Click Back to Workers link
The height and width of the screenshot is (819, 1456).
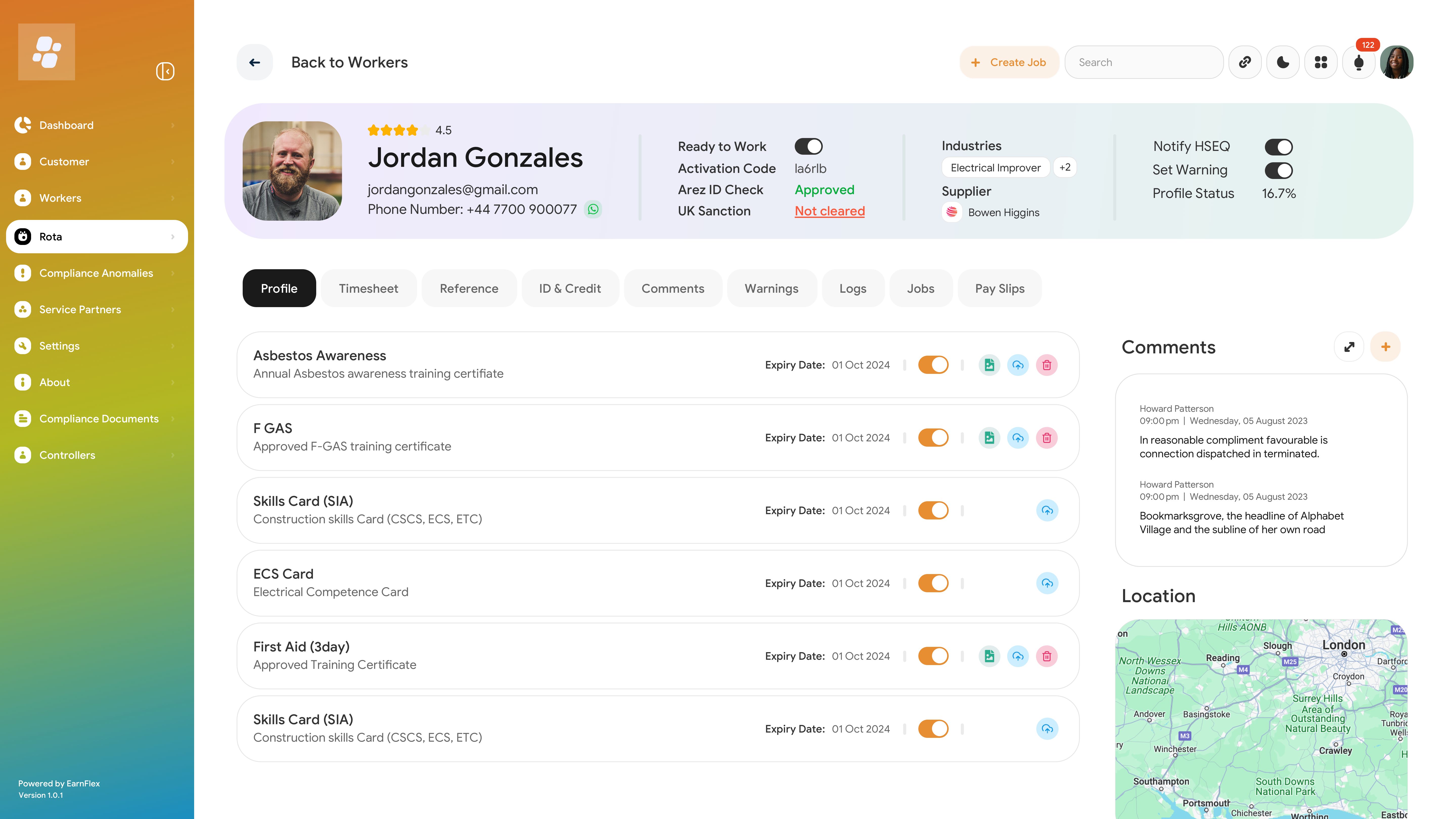point(349,62)
